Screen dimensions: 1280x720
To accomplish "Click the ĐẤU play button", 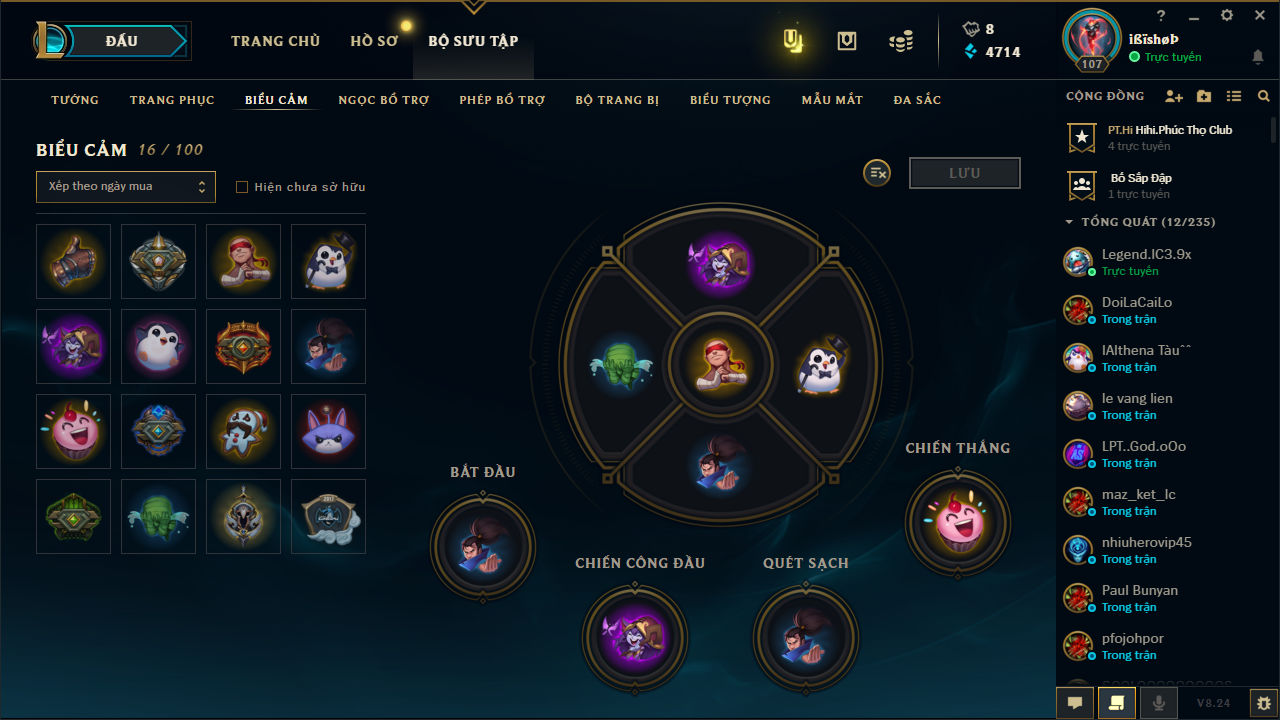I will coord(123,41).
